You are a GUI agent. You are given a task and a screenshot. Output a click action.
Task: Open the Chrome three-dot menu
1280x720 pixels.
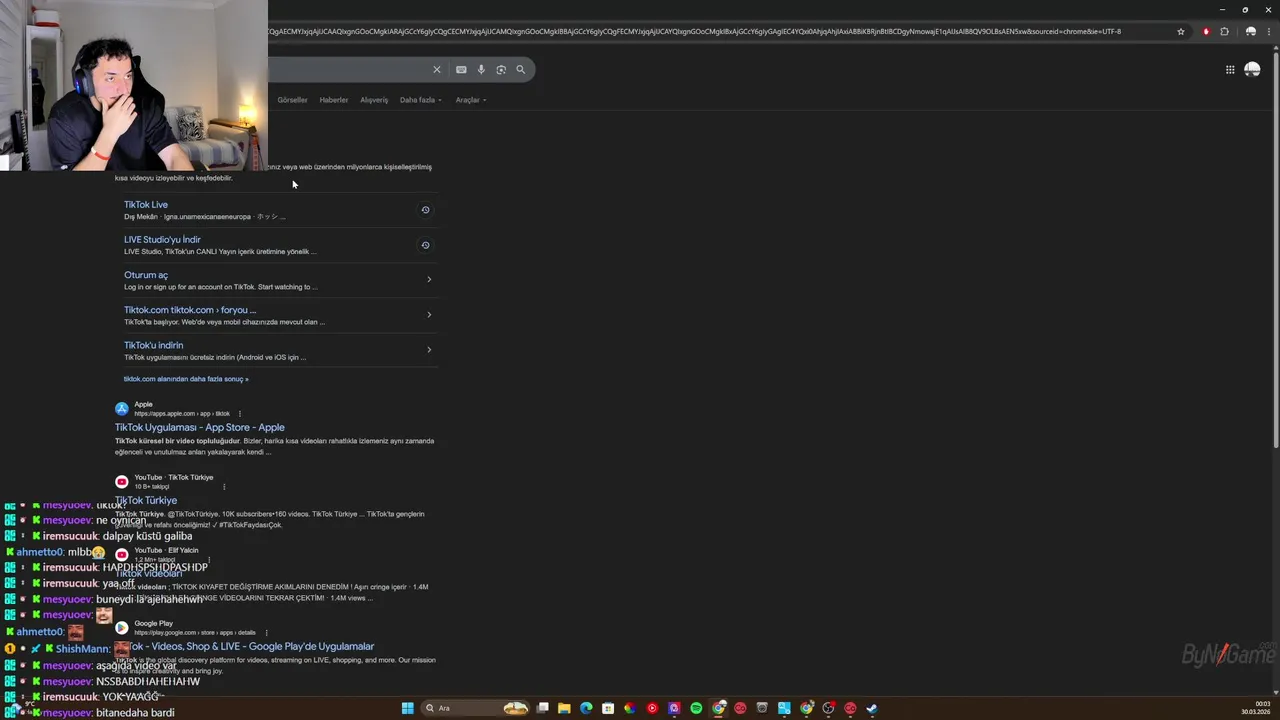click(1269, 31)
